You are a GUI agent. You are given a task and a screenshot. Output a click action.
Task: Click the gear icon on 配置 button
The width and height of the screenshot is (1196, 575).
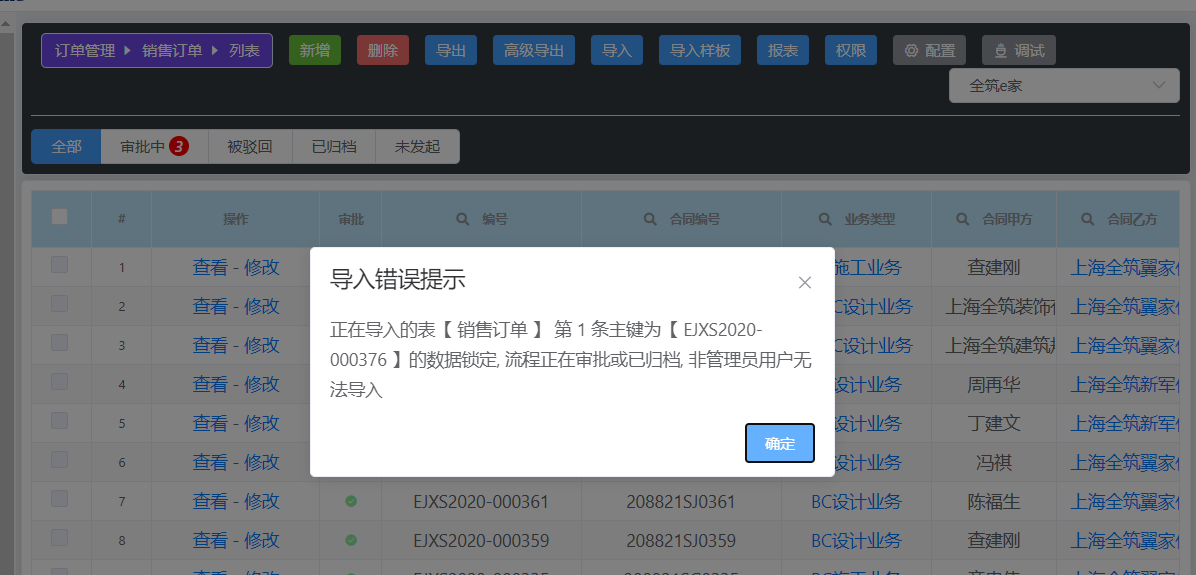(x=911, y=51)
